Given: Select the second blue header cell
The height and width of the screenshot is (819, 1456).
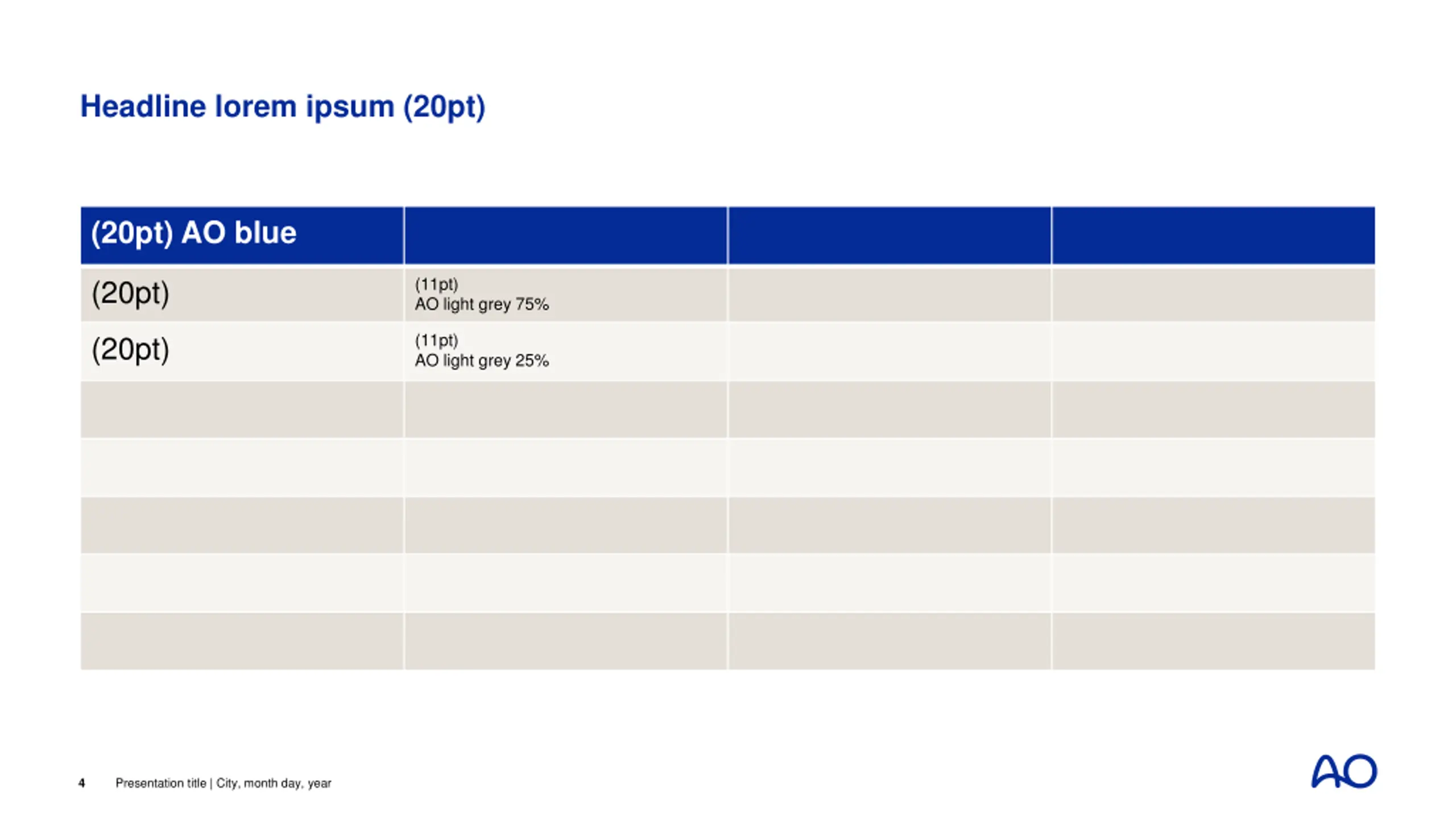Looking at the screenshot, I should pos(566,235).
